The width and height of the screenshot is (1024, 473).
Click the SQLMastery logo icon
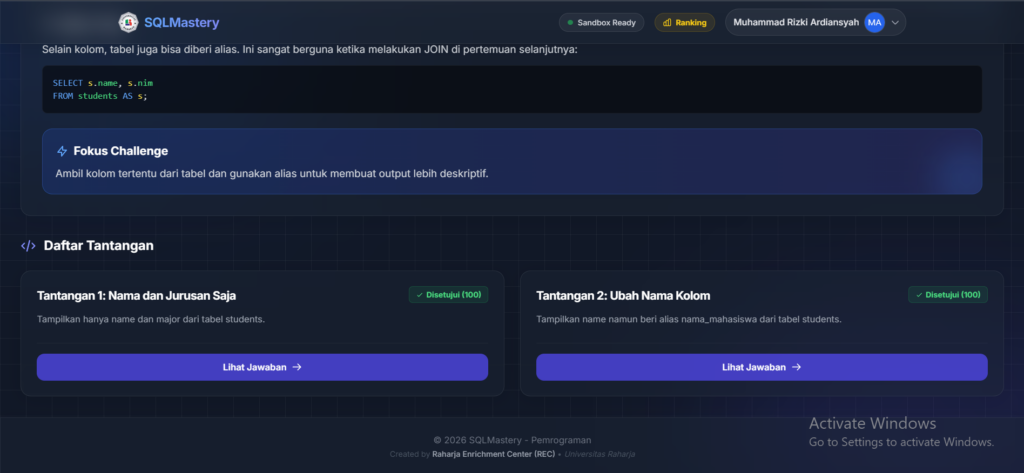coord(128,22)
